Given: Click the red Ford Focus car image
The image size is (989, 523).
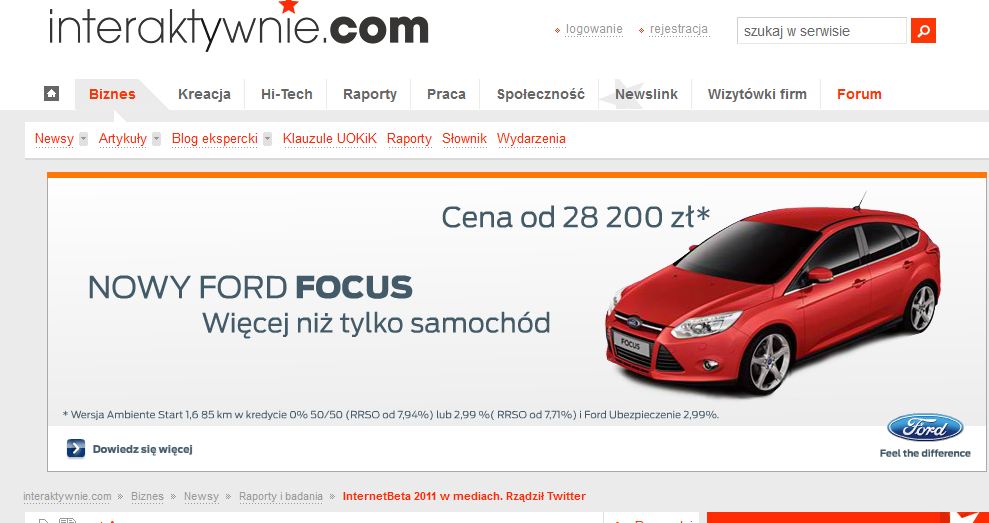Looking at the screenshot, I should 773,297.
